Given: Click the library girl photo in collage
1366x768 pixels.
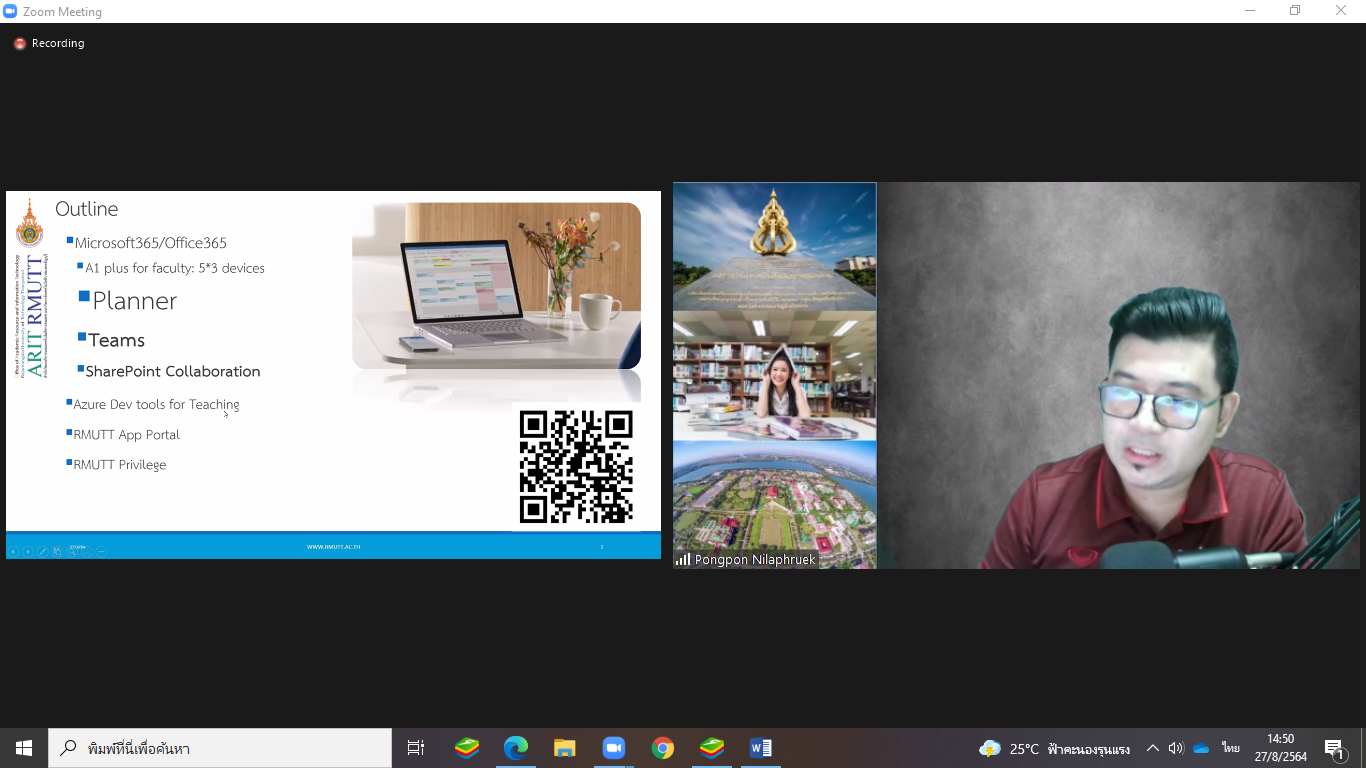Looking at the screenshot, I should click(775, 376).
